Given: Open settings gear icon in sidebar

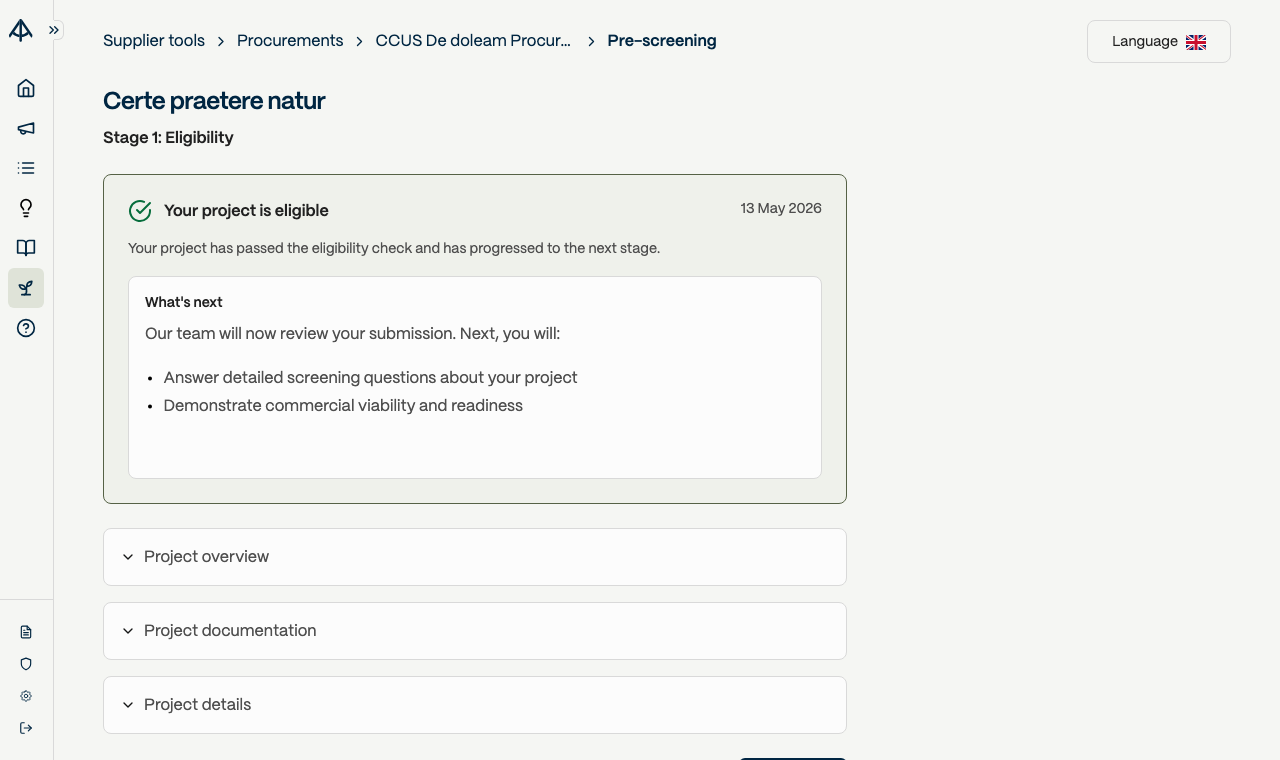Looking at the screenshot, I should pyautogui.click(x=26, y=696).
